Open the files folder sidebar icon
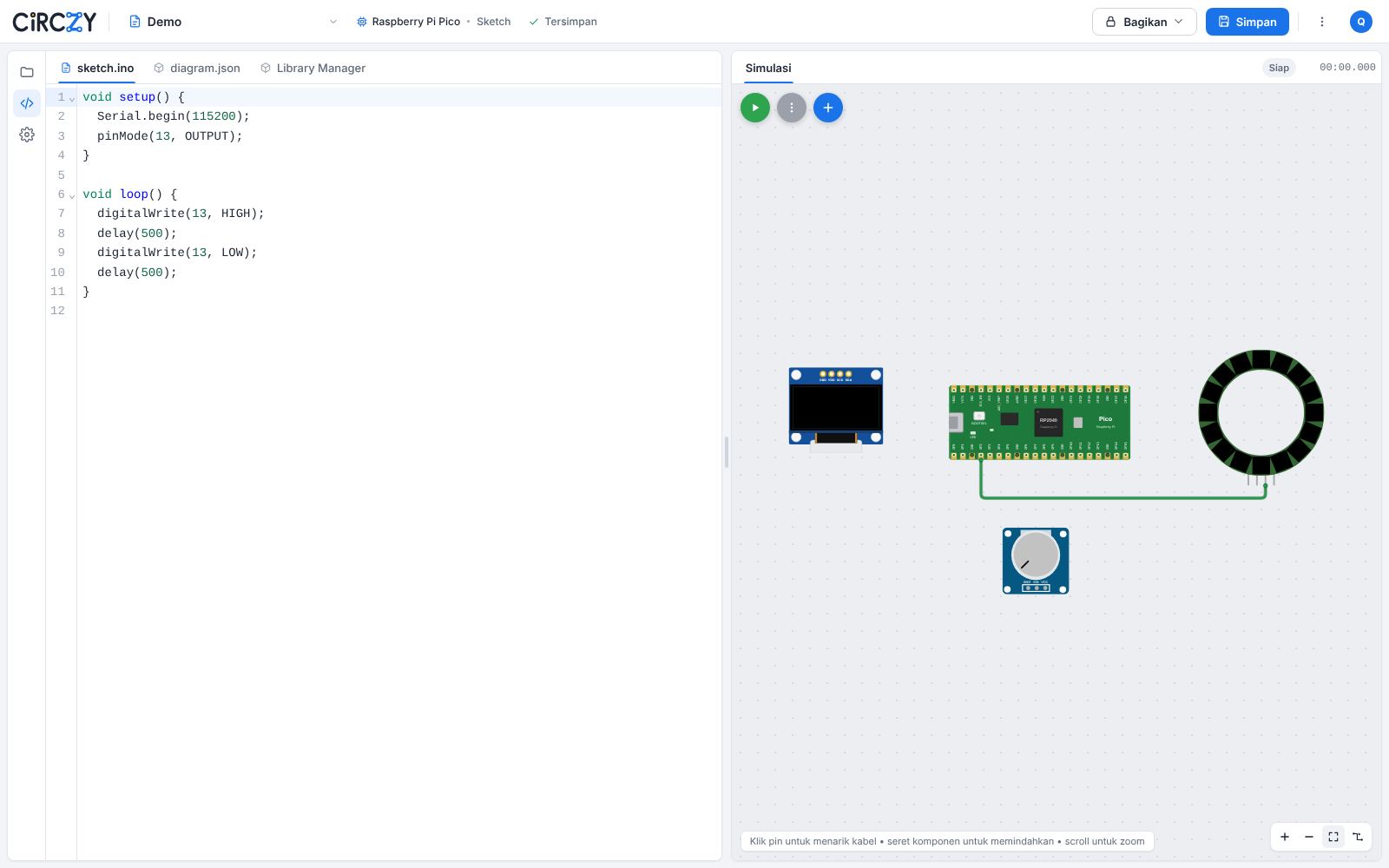This screenshot has width=1389, height=868. click(27, 72)
